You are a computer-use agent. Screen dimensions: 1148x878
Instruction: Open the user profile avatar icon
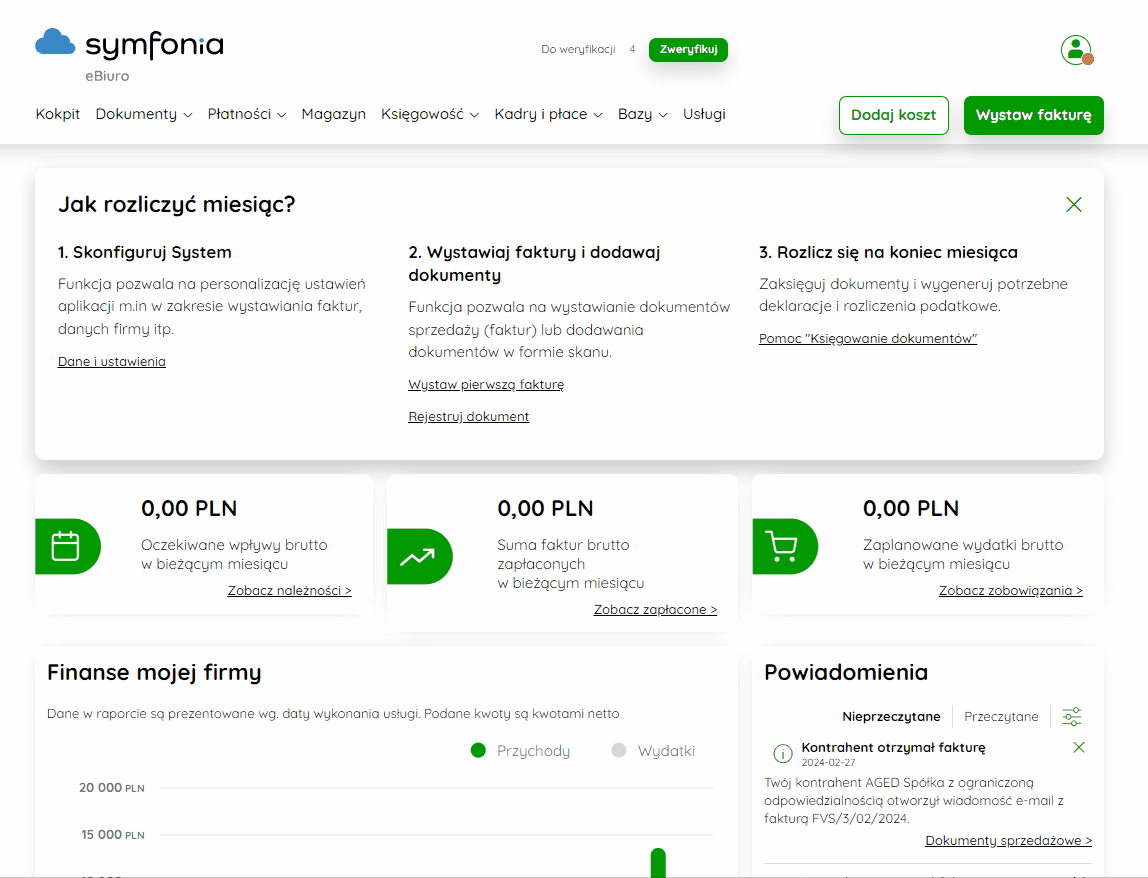tap(1076, 50)
